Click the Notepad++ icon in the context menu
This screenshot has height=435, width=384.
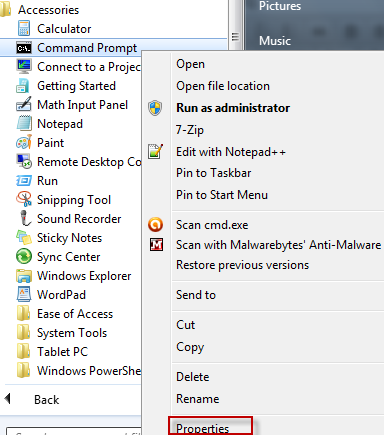pos(155,152)
